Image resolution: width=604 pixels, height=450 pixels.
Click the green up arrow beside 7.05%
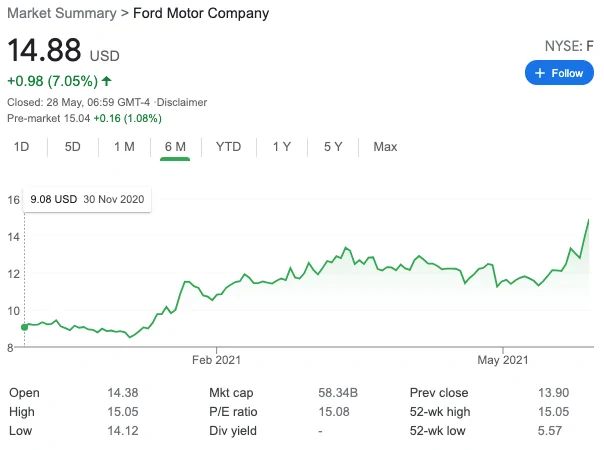pyautogui.click(x=107, y=81)
